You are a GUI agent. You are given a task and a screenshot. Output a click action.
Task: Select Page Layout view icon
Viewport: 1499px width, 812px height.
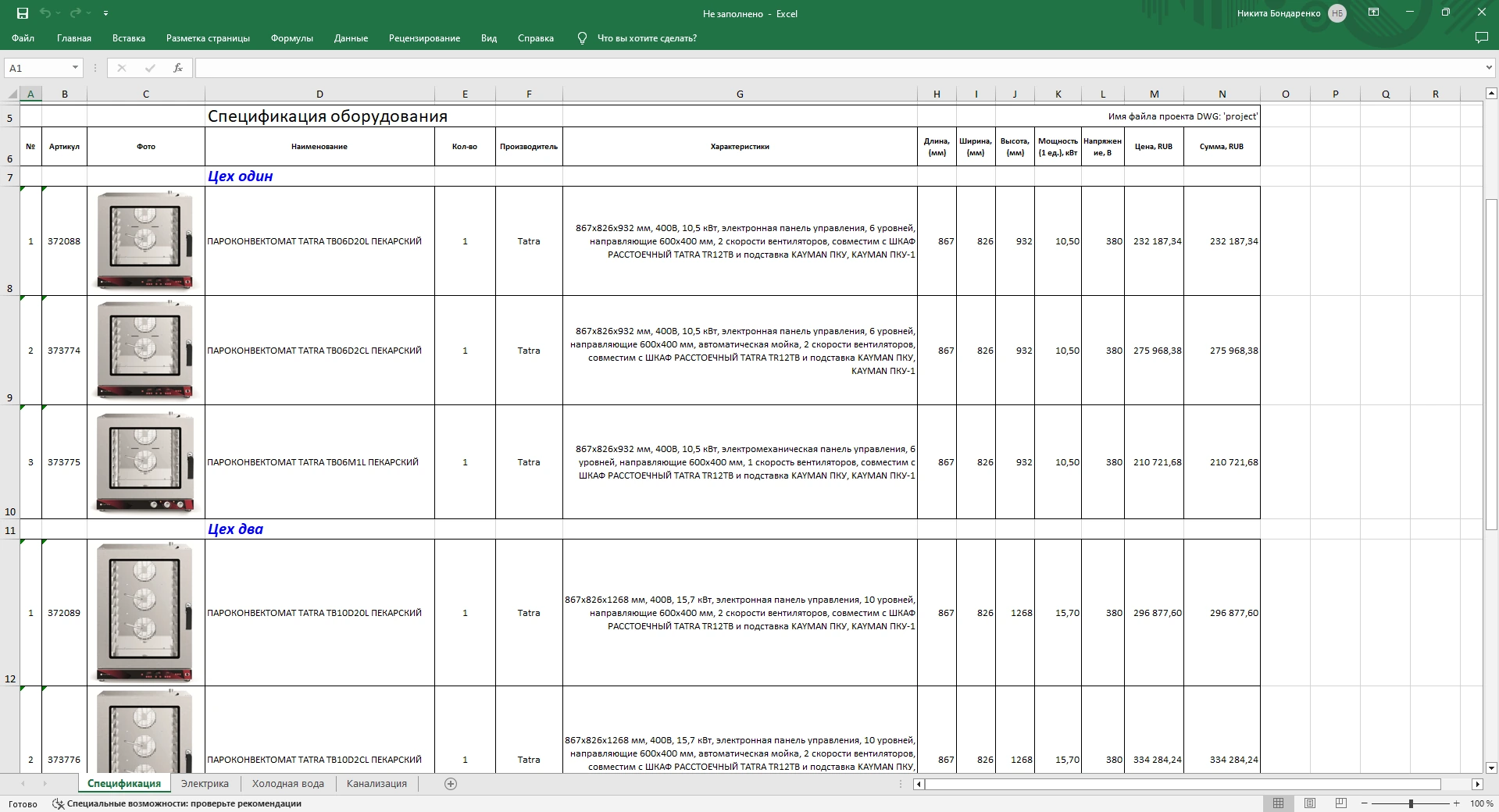click(x=1310, y=803)
